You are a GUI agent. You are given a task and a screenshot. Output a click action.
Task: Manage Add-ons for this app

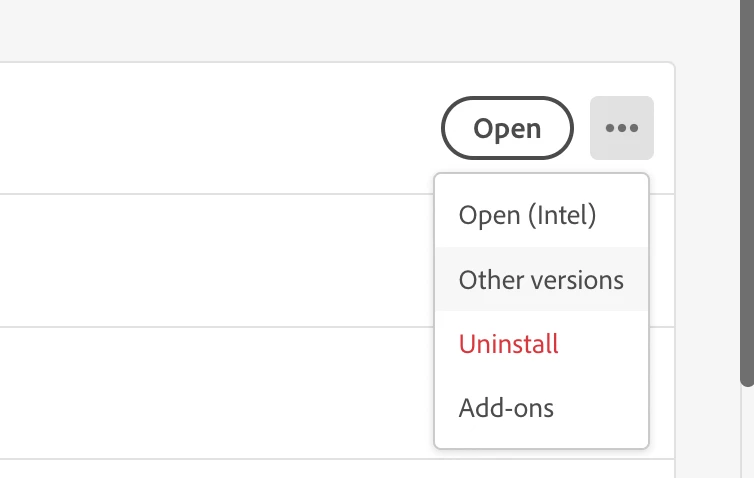(506, 408)
